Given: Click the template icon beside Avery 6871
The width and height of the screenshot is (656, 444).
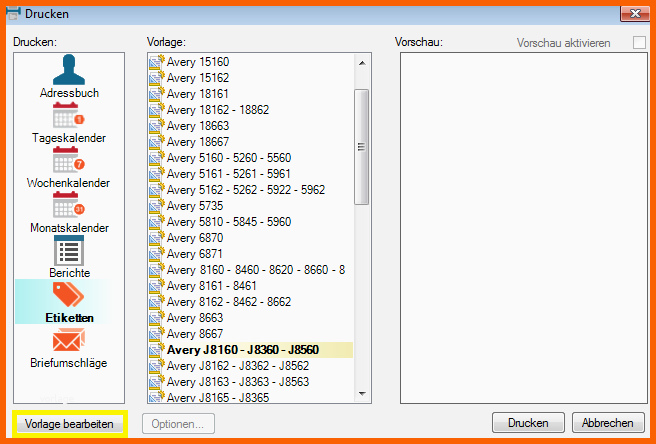Looking at the screenshot, I should tap(157, 254).
